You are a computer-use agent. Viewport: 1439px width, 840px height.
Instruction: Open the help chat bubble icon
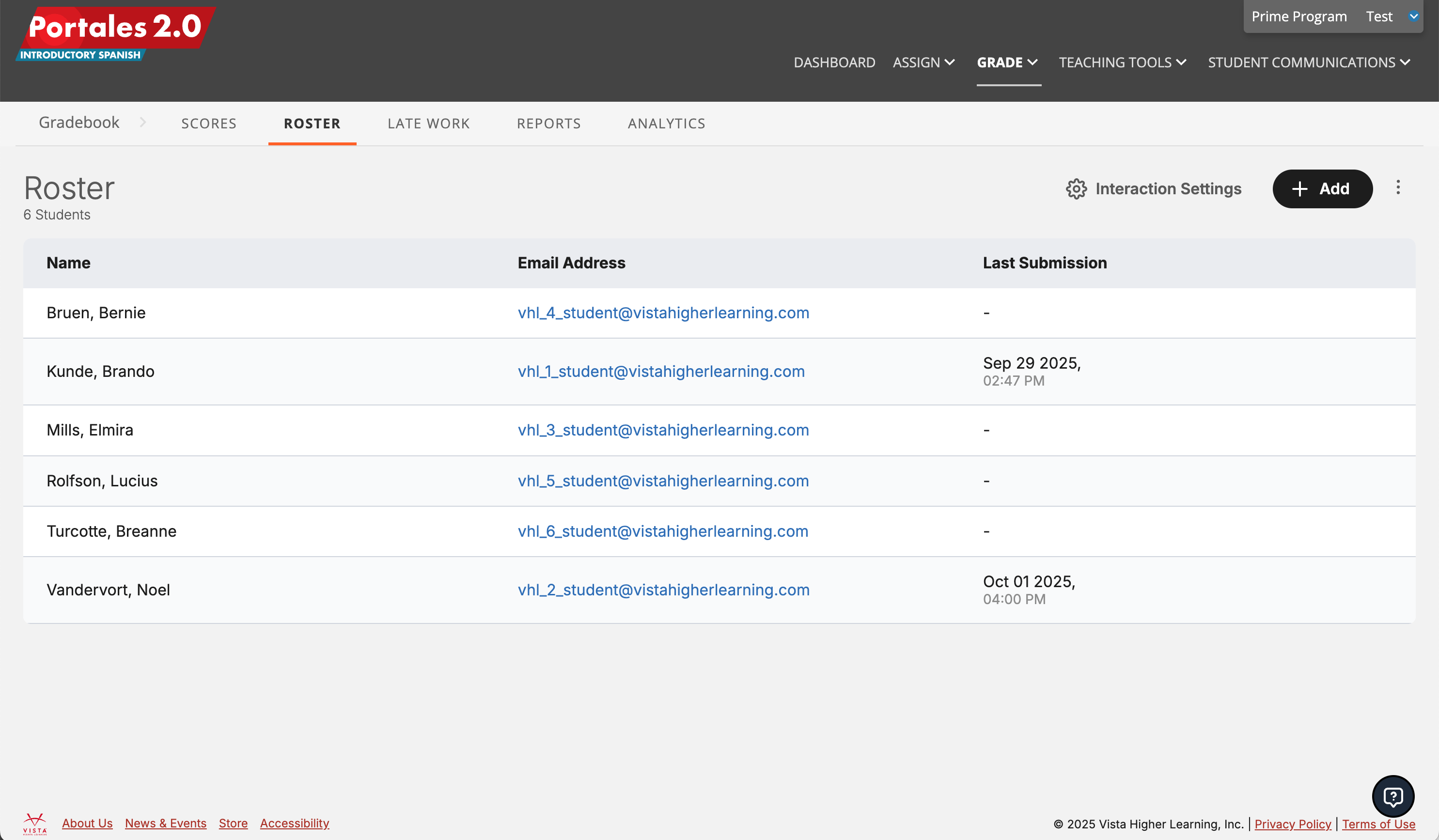click(1393, 796)
